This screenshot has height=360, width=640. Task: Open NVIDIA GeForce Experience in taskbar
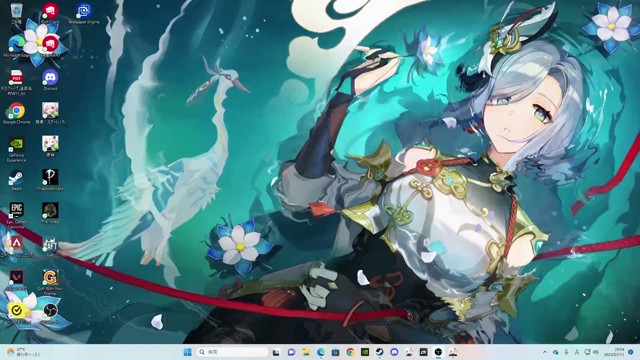365,352
